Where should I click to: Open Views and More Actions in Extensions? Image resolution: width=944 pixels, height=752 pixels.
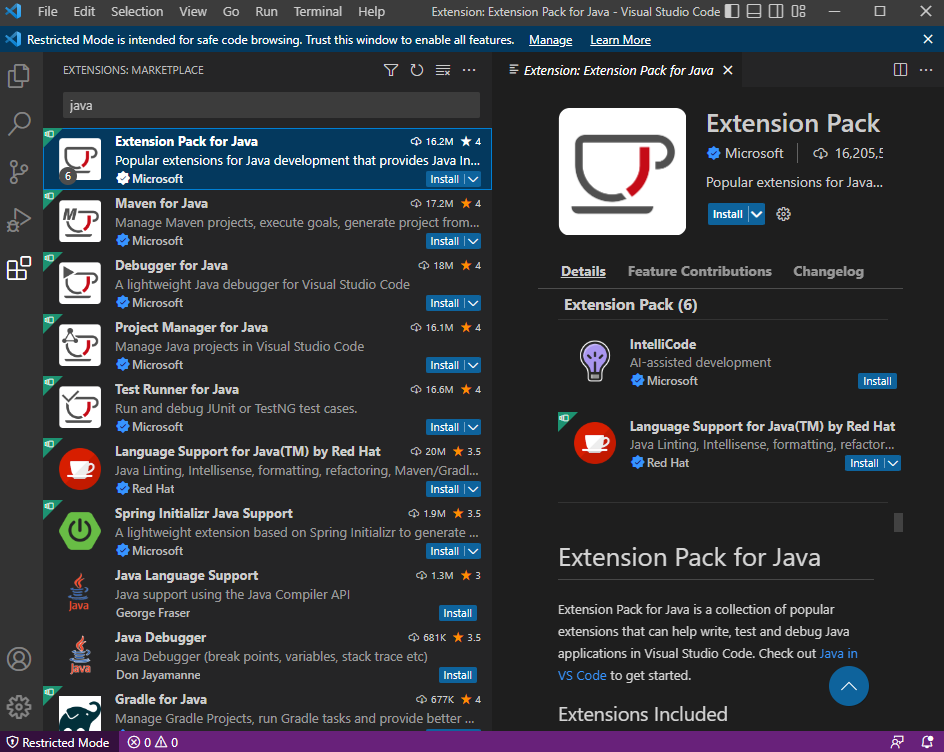pos(469,70)
